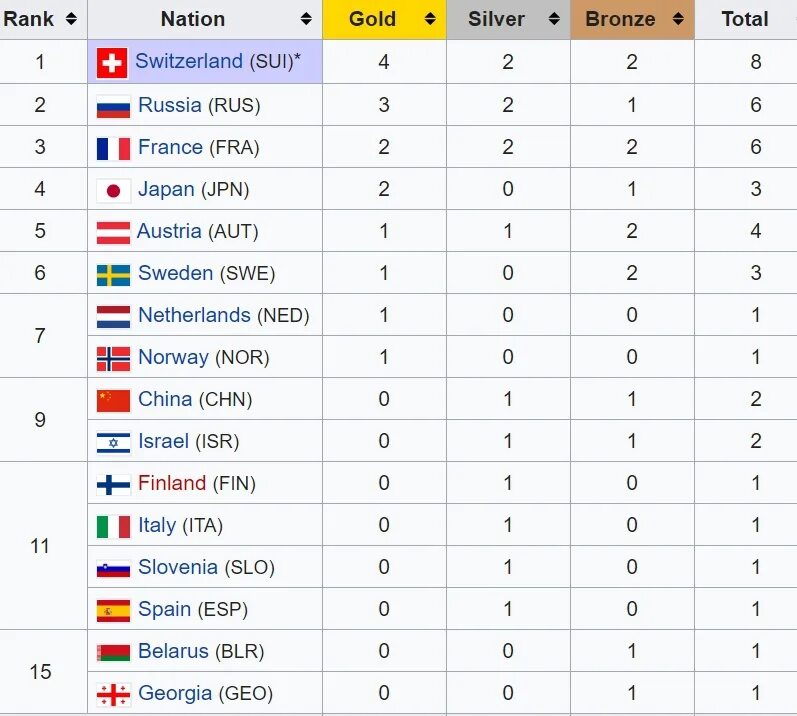Click the Switzerland flag icon
Image resolution: width=797 pixels, height=716 pixels.
(x=112, y=63)
